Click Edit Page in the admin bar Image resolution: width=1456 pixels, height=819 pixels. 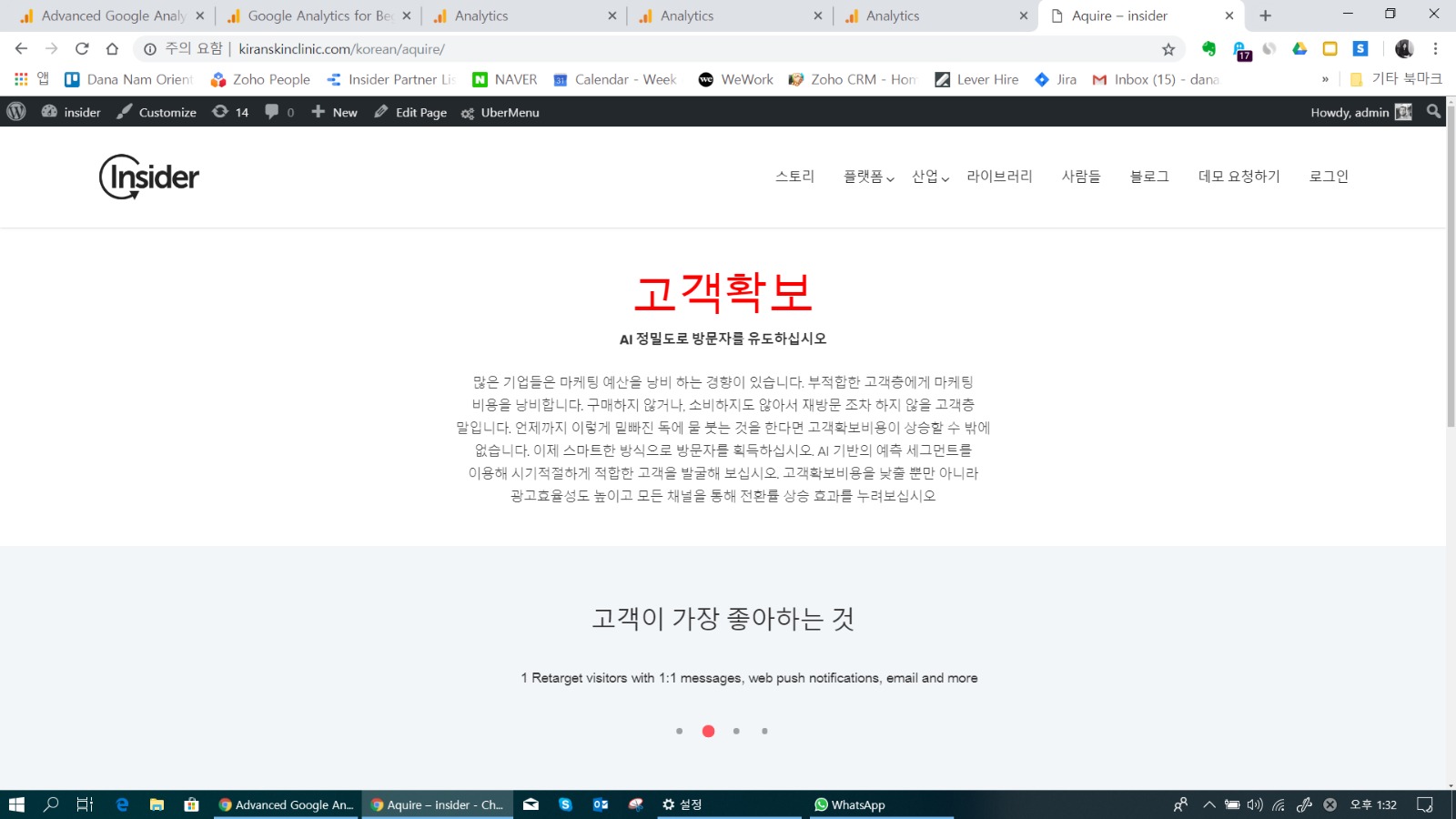[410, 112]
